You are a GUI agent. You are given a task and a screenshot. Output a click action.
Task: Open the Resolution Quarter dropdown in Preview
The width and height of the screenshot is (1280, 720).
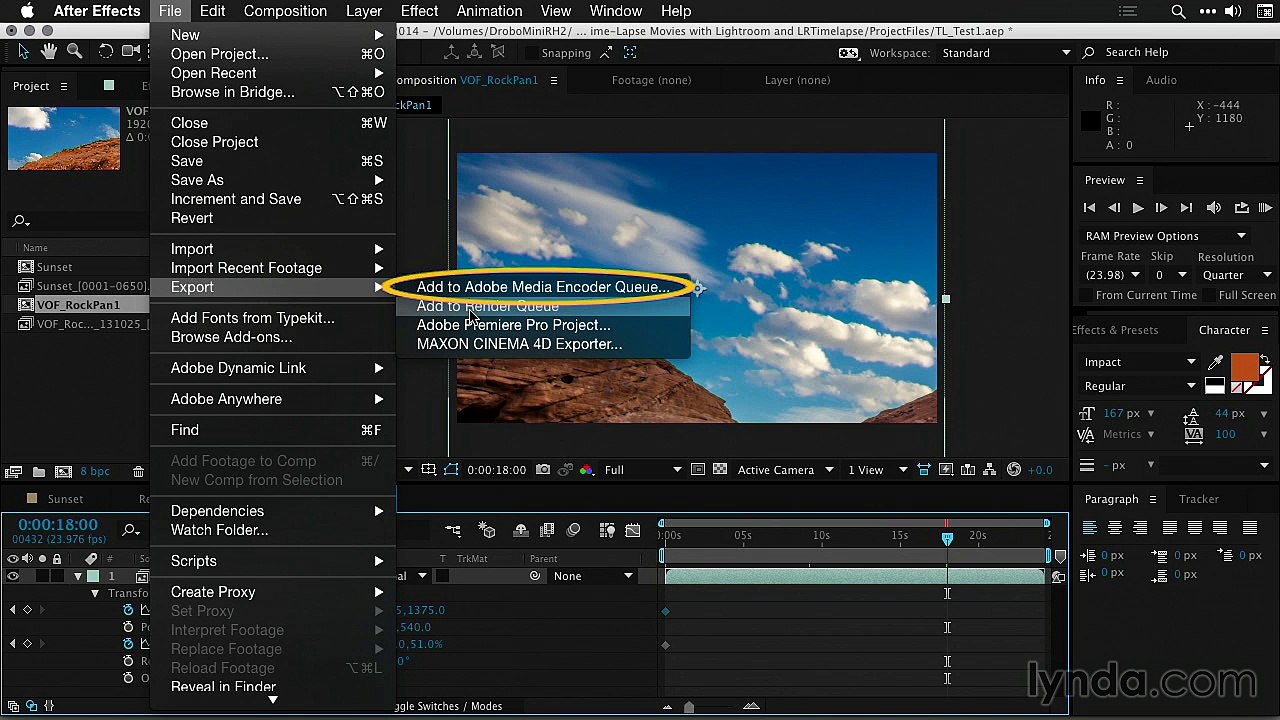click(1236, 275)
